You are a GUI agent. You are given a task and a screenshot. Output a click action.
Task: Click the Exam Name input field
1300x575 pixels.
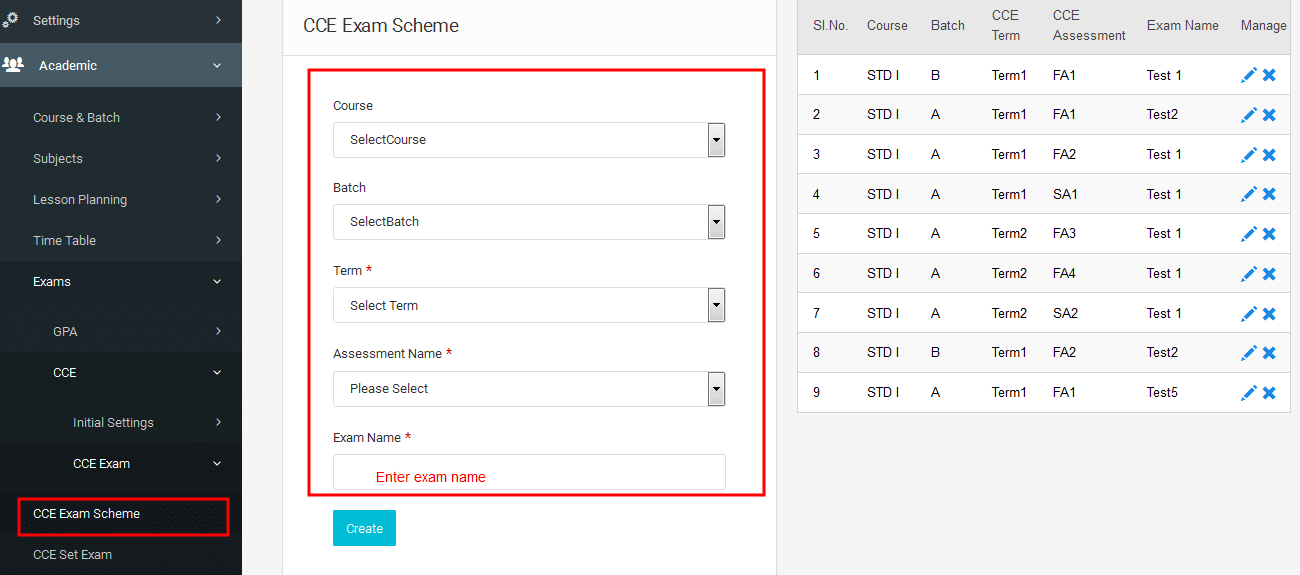pyautogui.click(x=529, y=473)
